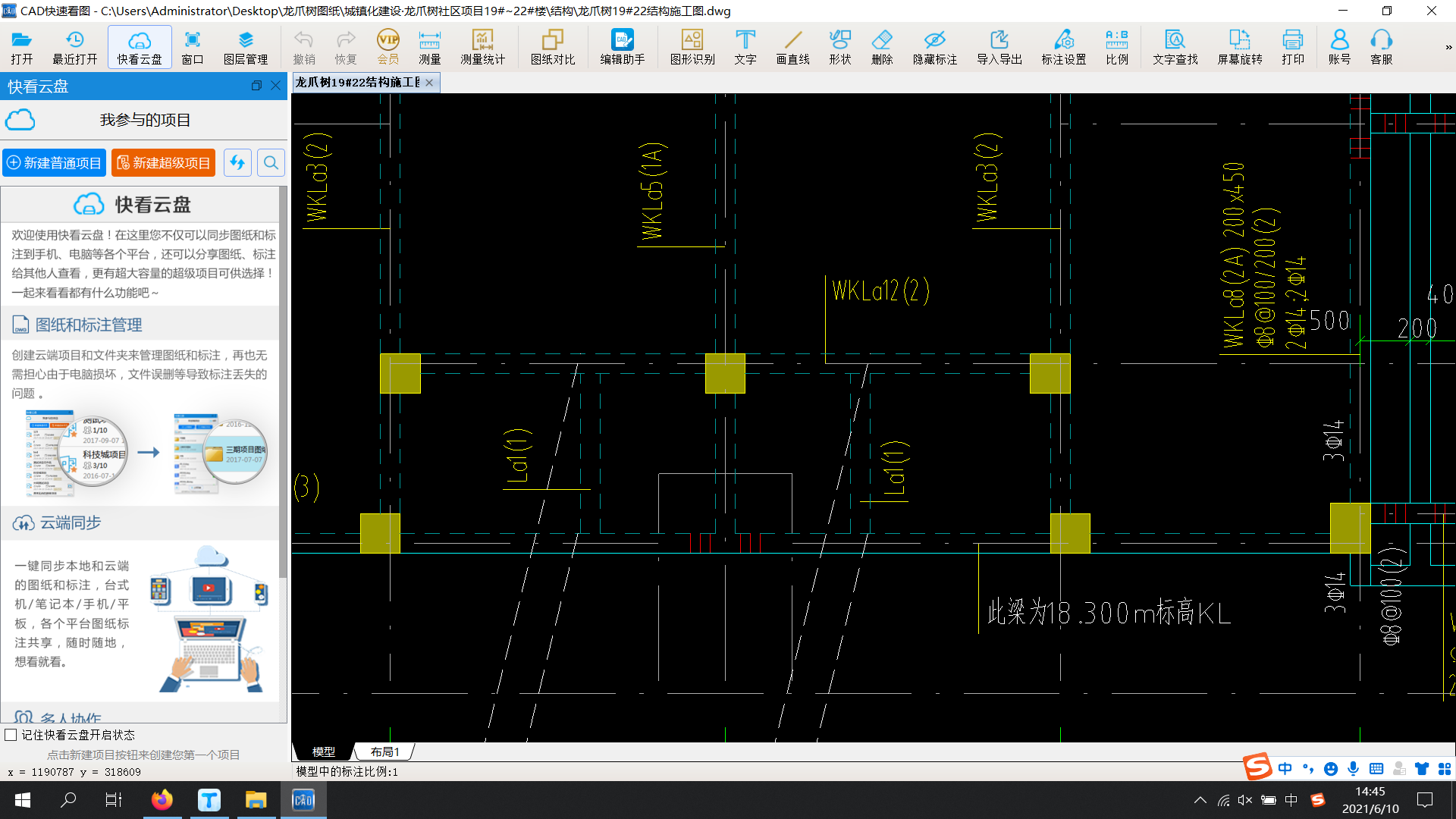Open 标注设置 annotation settings
1456x819 pixels.
click(1064, 48)
